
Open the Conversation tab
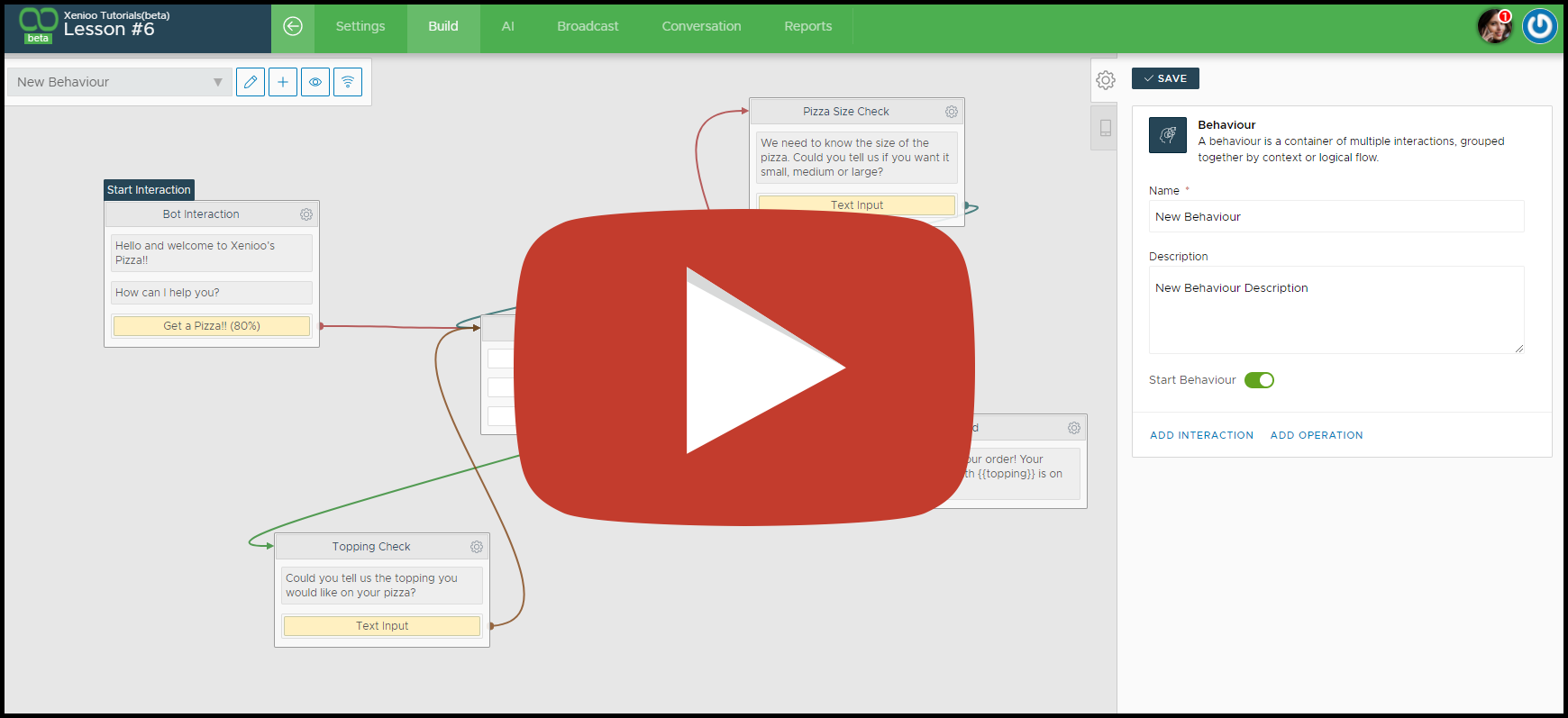(x=702, y=26)
